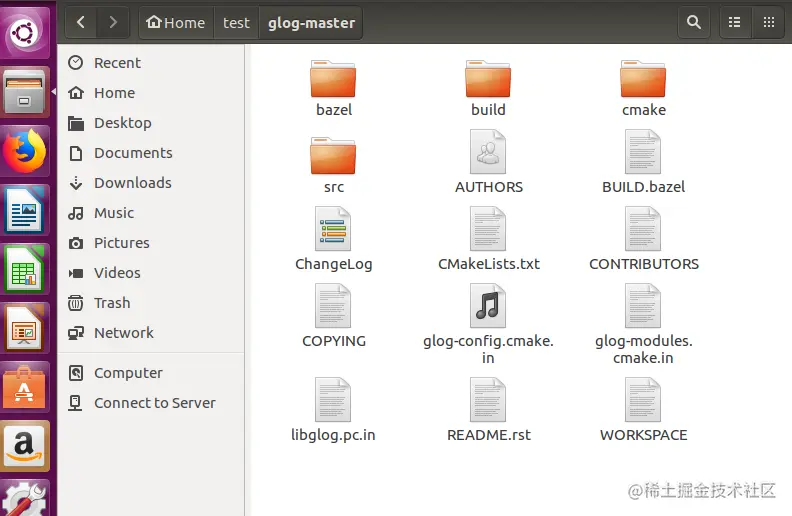Launch LibreOffice Writer from the dock

point(24,211)
